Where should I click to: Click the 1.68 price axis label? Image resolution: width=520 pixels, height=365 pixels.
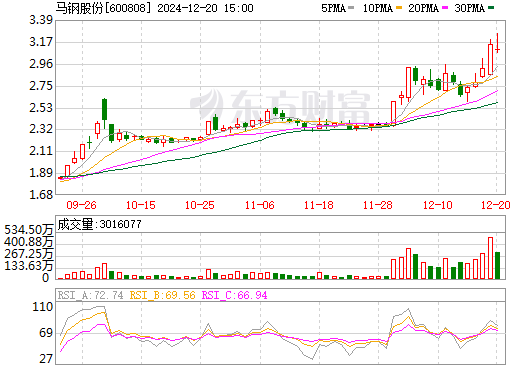[41, 195]
